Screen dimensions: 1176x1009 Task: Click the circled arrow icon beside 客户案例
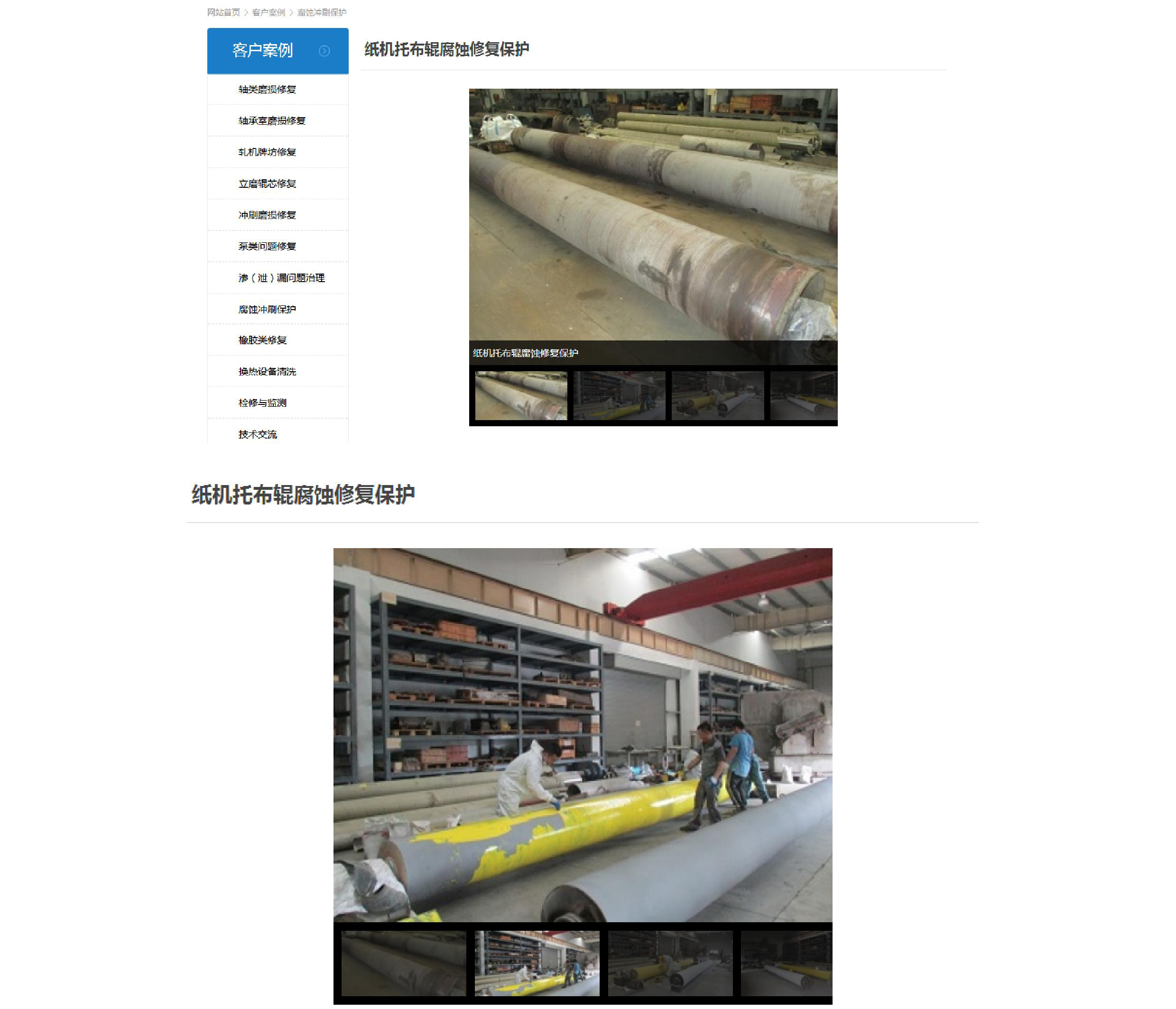324,51
